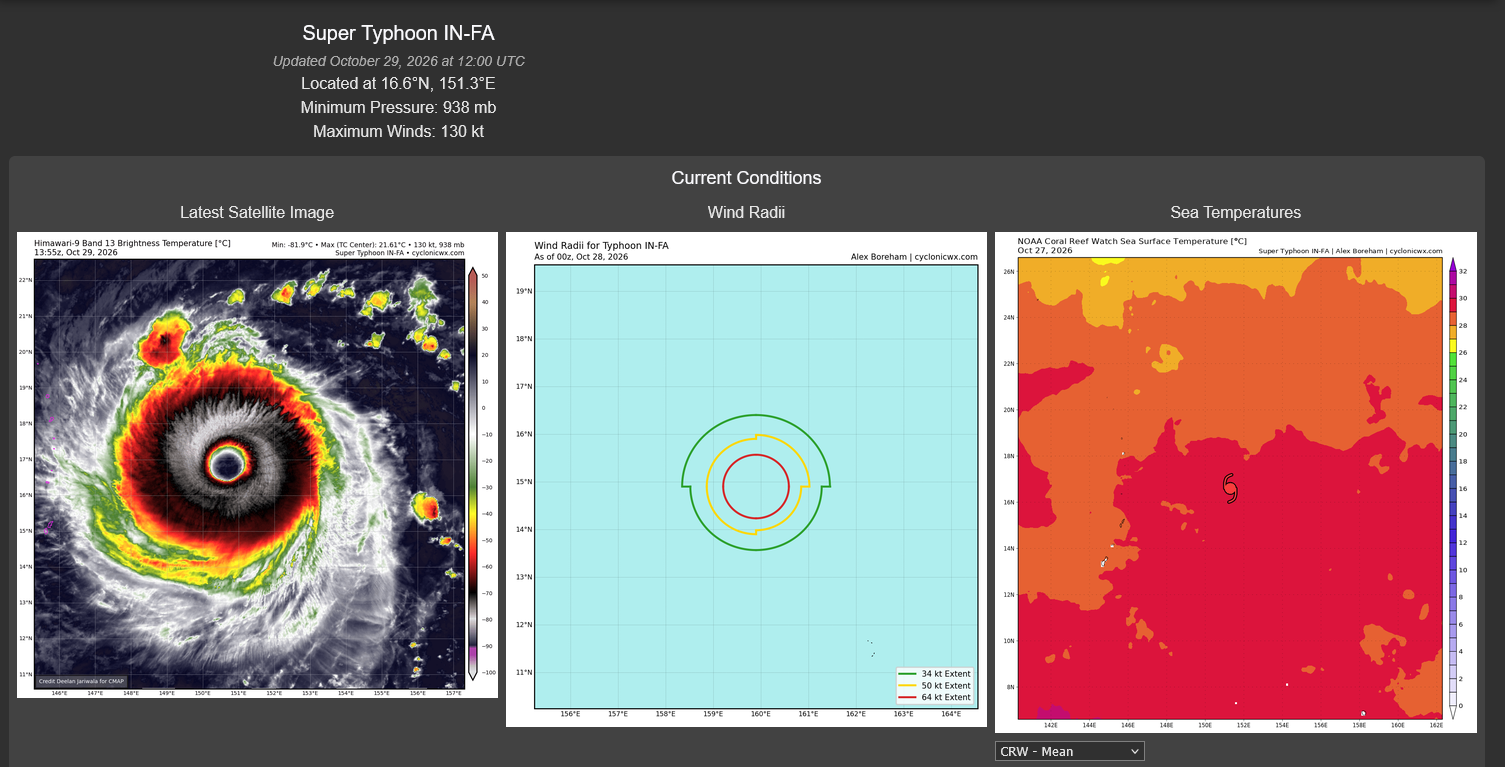Click the Wind Radii section heading
The height and width of the screenshot is (767, 1505).
(746, 213)
